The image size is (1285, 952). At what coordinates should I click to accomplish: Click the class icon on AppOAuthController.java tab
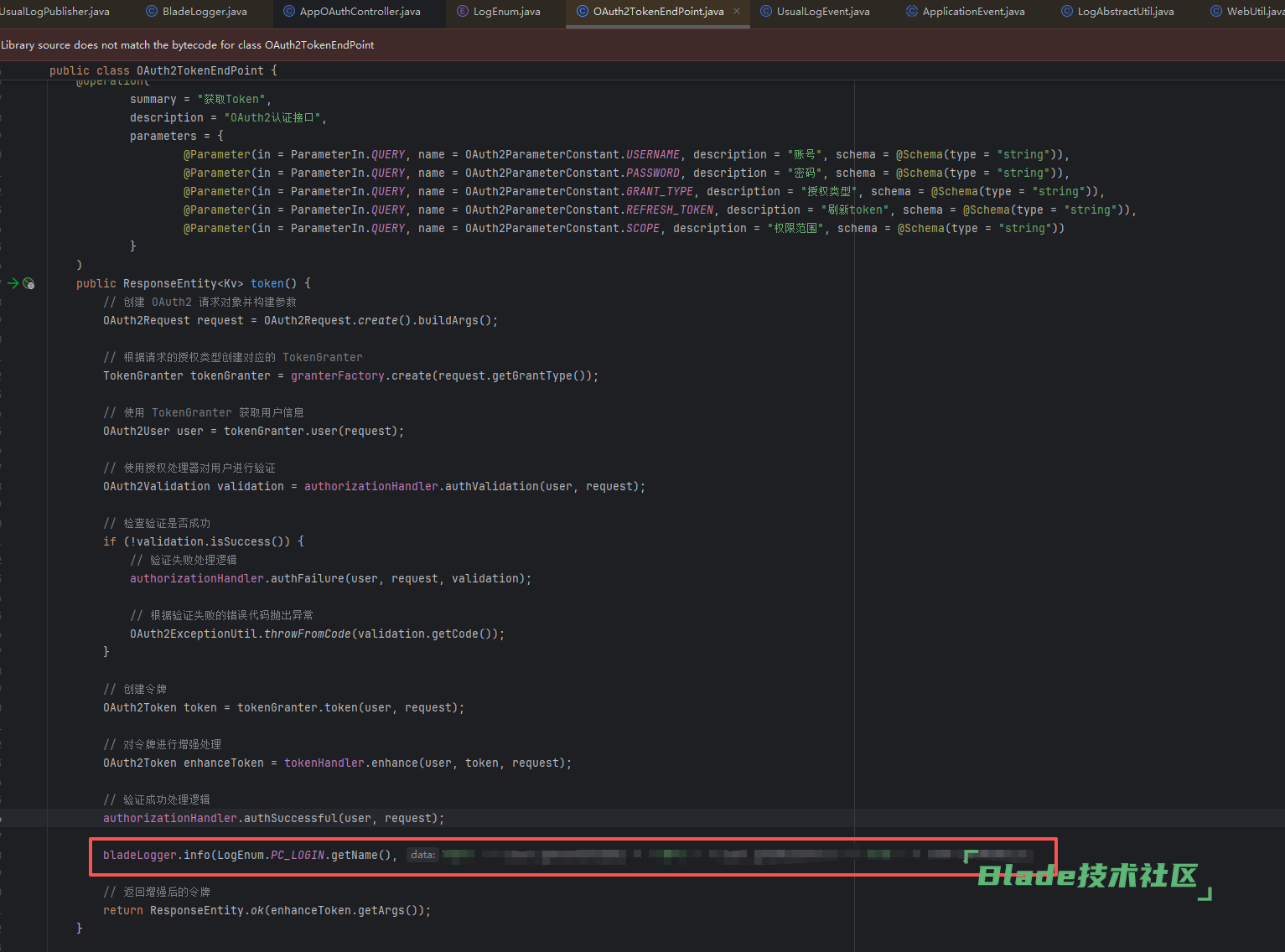coord(289,12)
